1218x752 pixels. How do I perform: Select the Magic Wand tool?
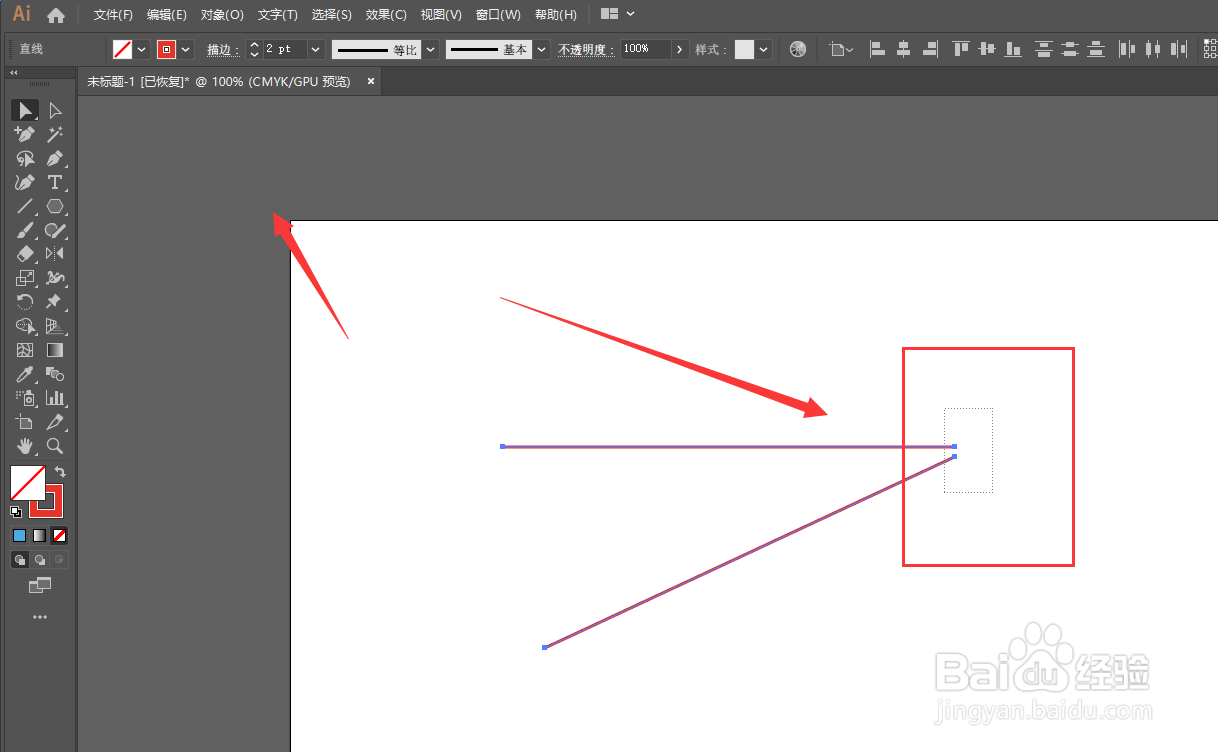(55, 134)
